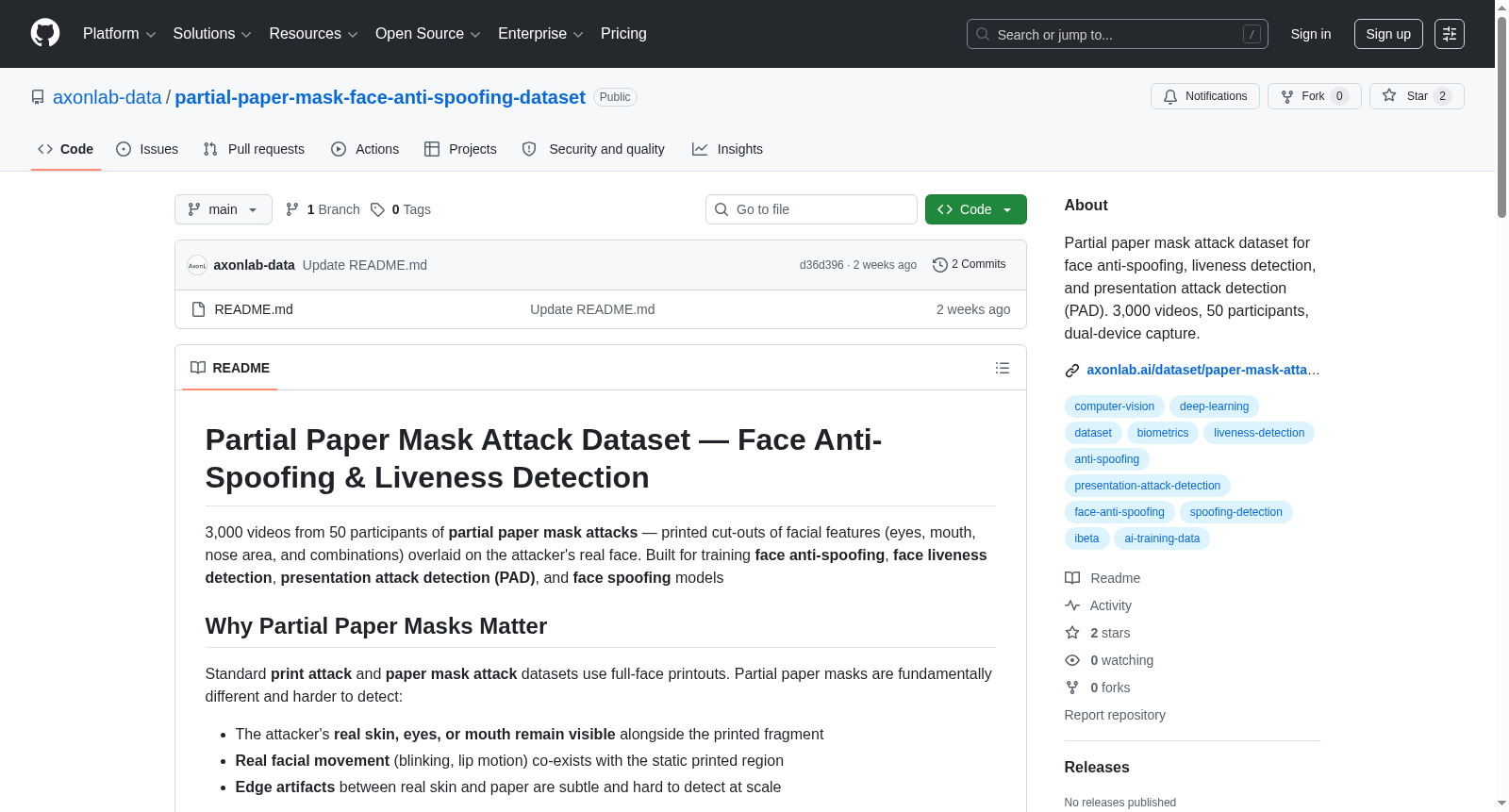Viewport: 1509px width, 812px height.
Task: Select the README tab heading
Action: click(x=230, y=368)
